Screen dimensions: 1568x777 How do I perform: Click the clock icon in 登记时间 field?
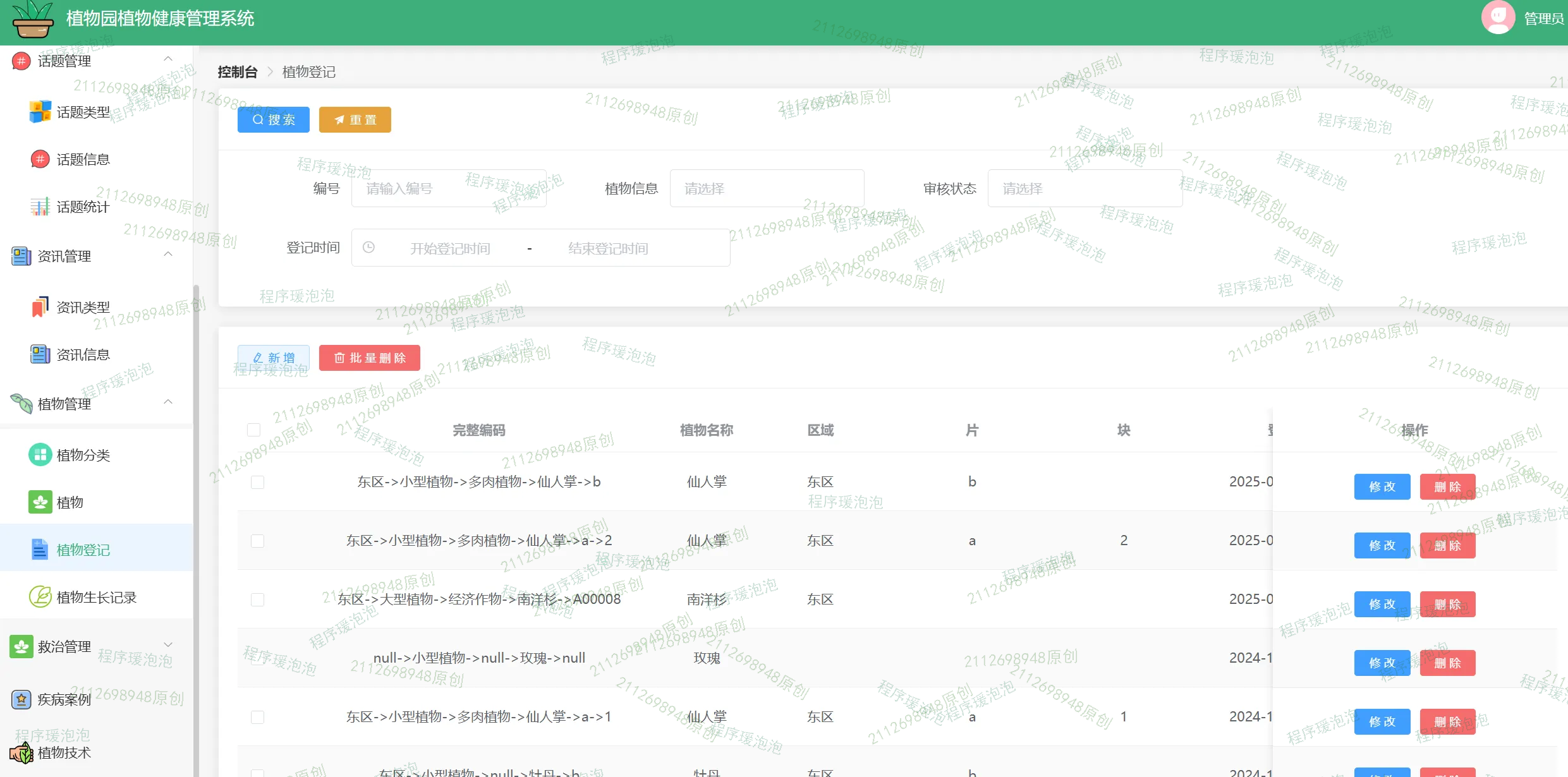tap(368, 248)
